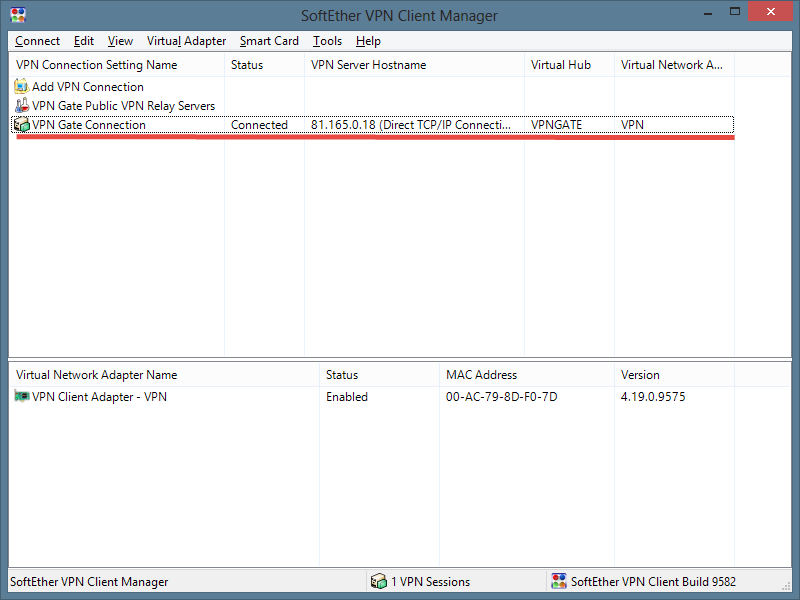This screenshot has height=600, width=800.
Task: Click the VPN Client Adapter network card icon
Action: pyautogui.click(x=22, y=397)
